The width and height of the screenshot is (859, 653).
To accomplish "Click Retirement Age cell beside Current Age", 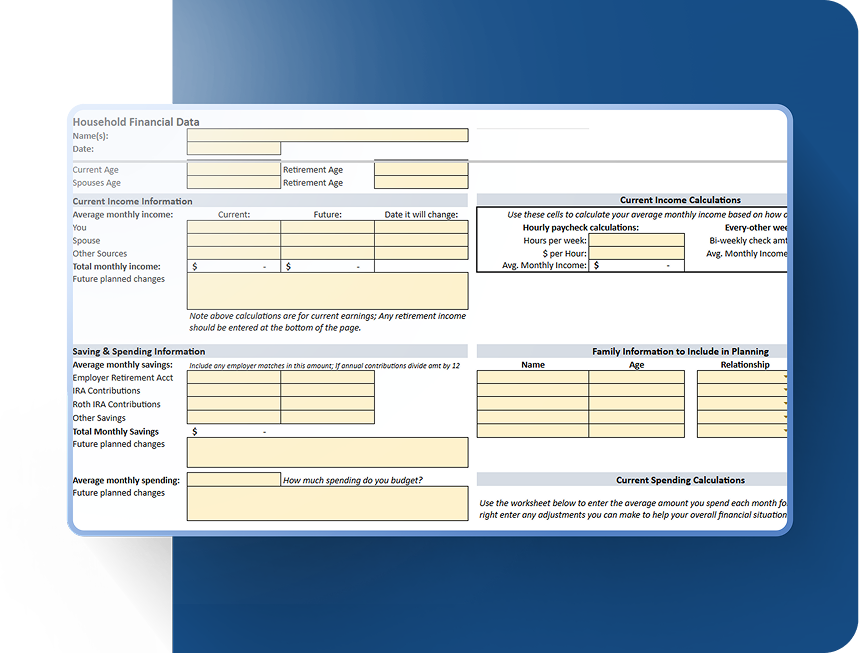I will (420, 170).
